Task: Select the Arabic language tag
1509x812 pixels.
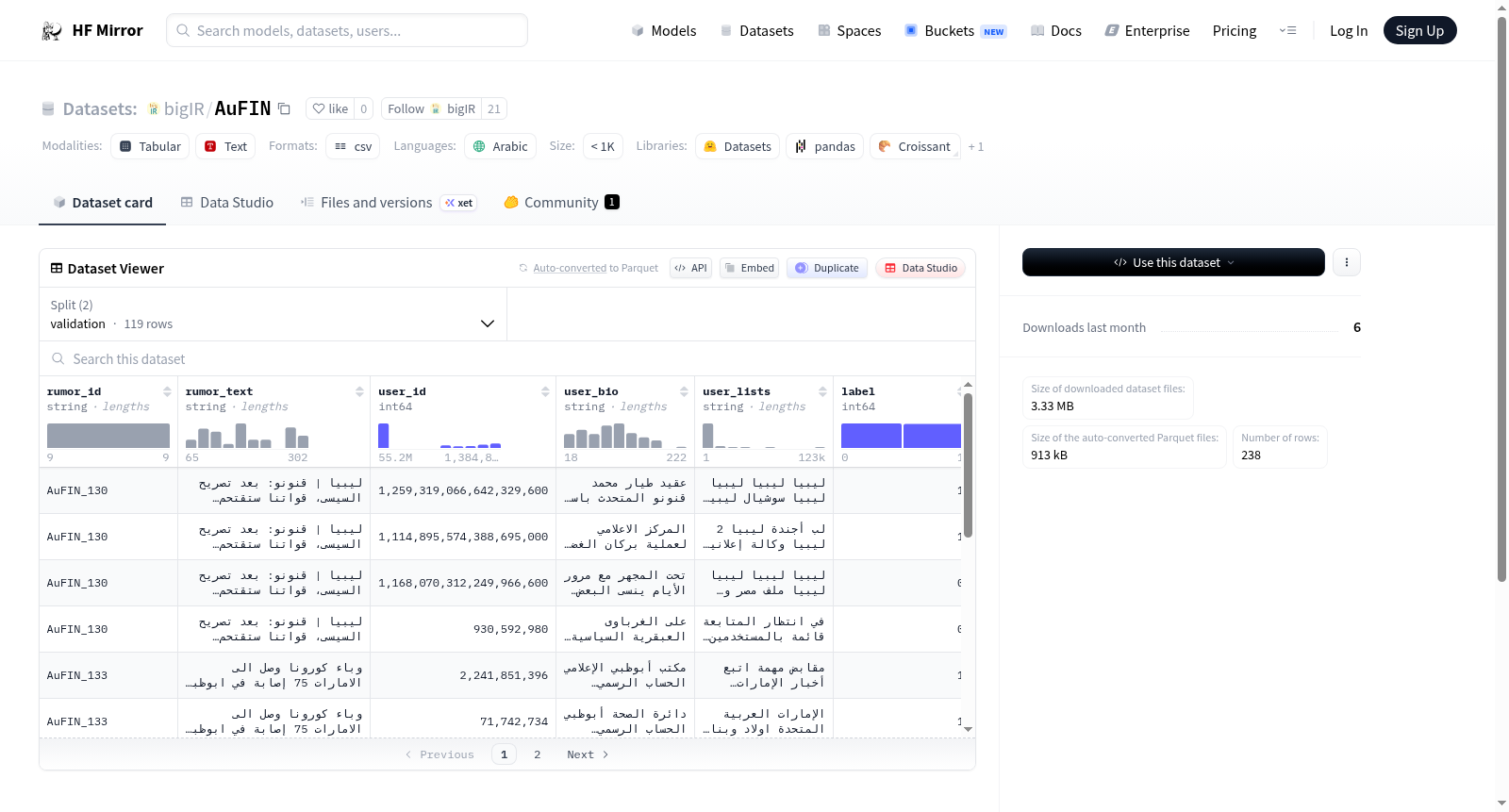Action: (x=500, y=146)
